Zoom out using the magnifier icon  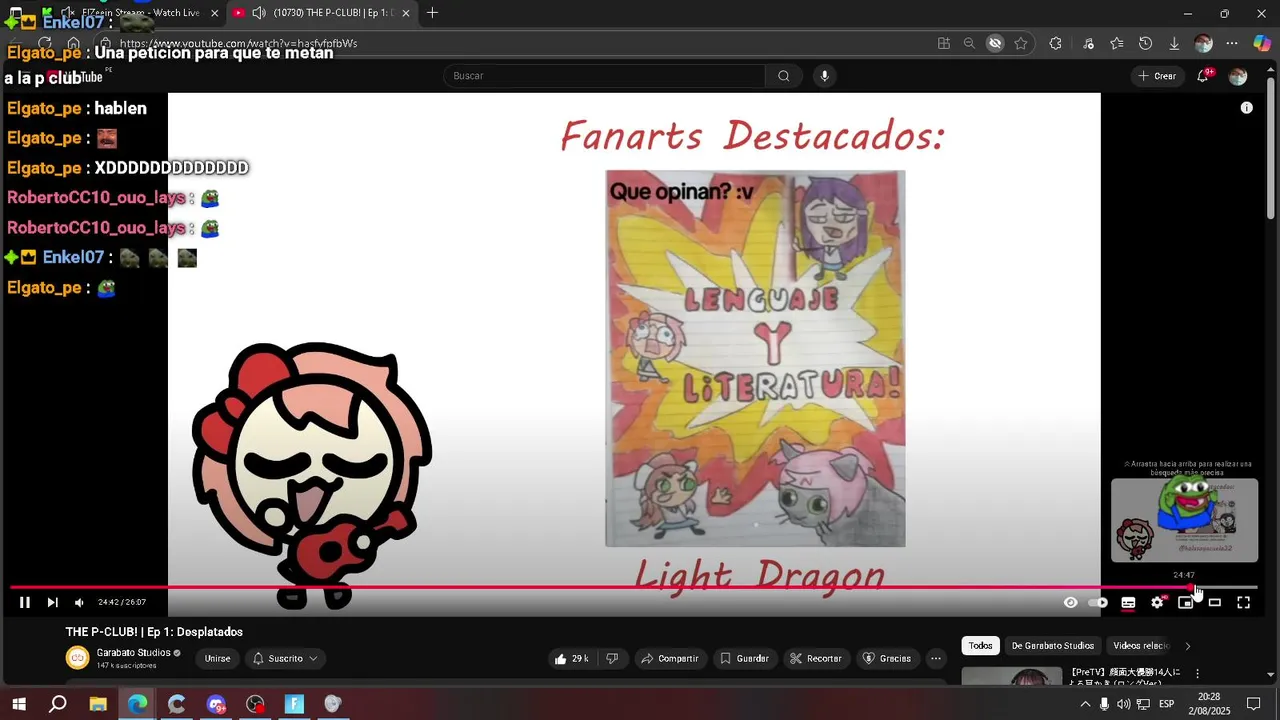(x=969, y=43)
